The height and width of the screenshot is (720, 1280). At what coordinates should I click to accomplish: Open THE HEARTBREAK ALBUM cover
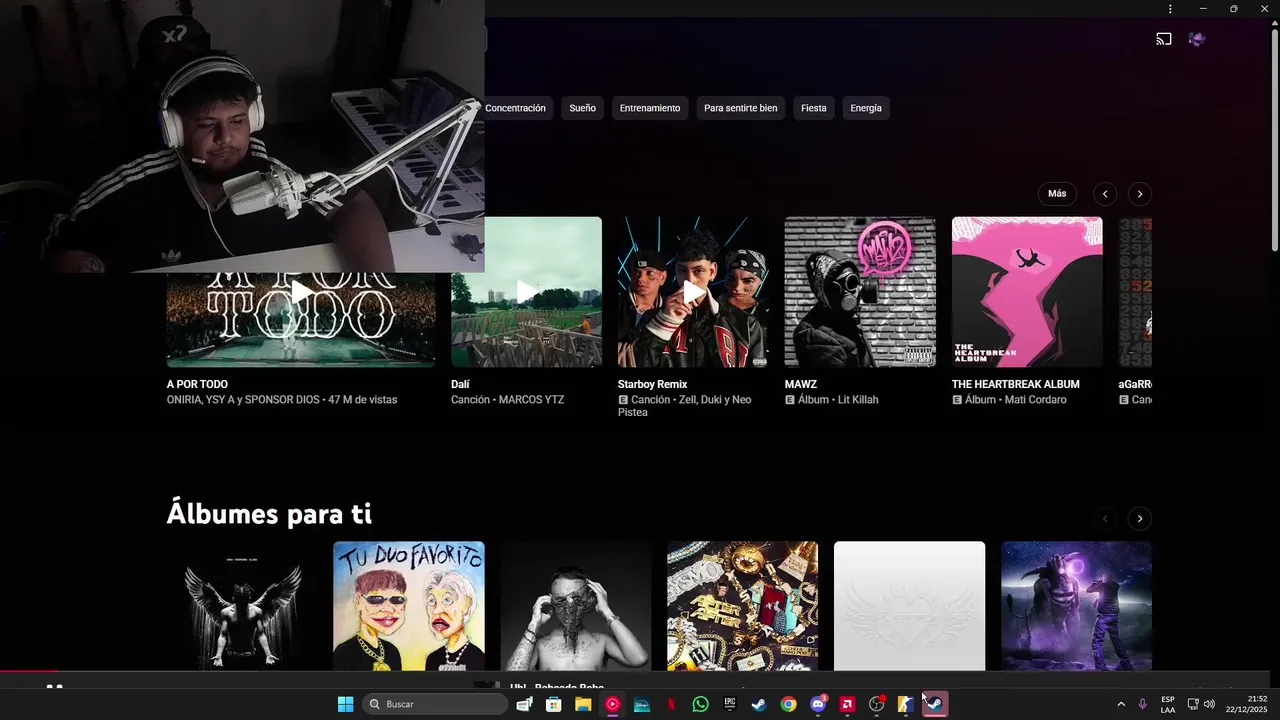tap(1027, 292)
